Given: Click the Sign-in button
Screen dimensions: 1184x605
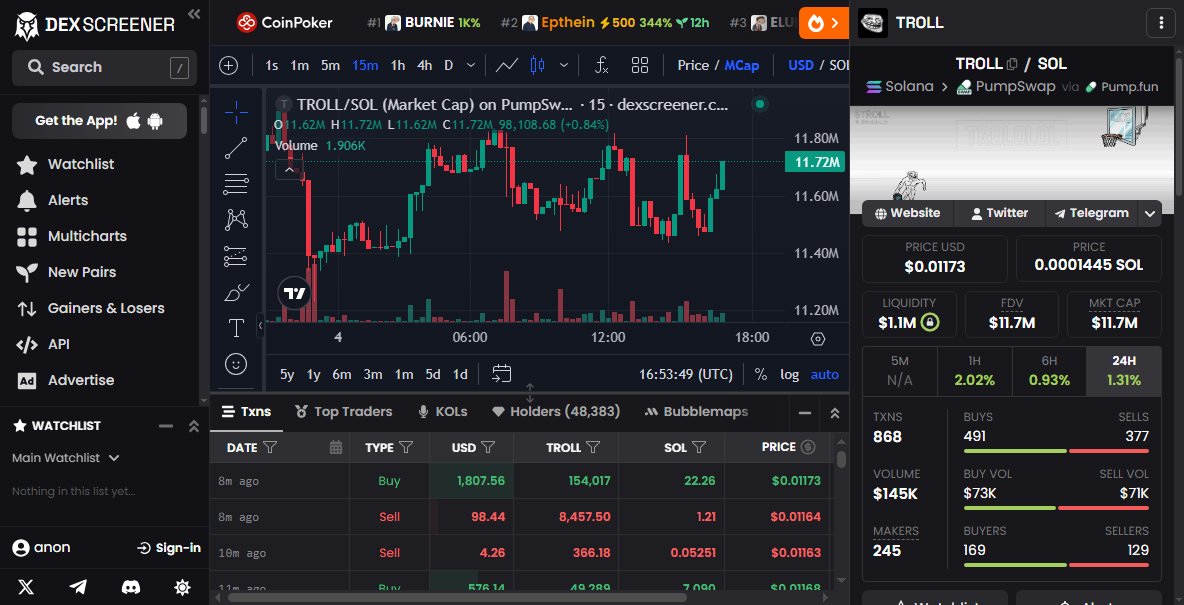Looking at the screenshot, I should pos(169,548).
